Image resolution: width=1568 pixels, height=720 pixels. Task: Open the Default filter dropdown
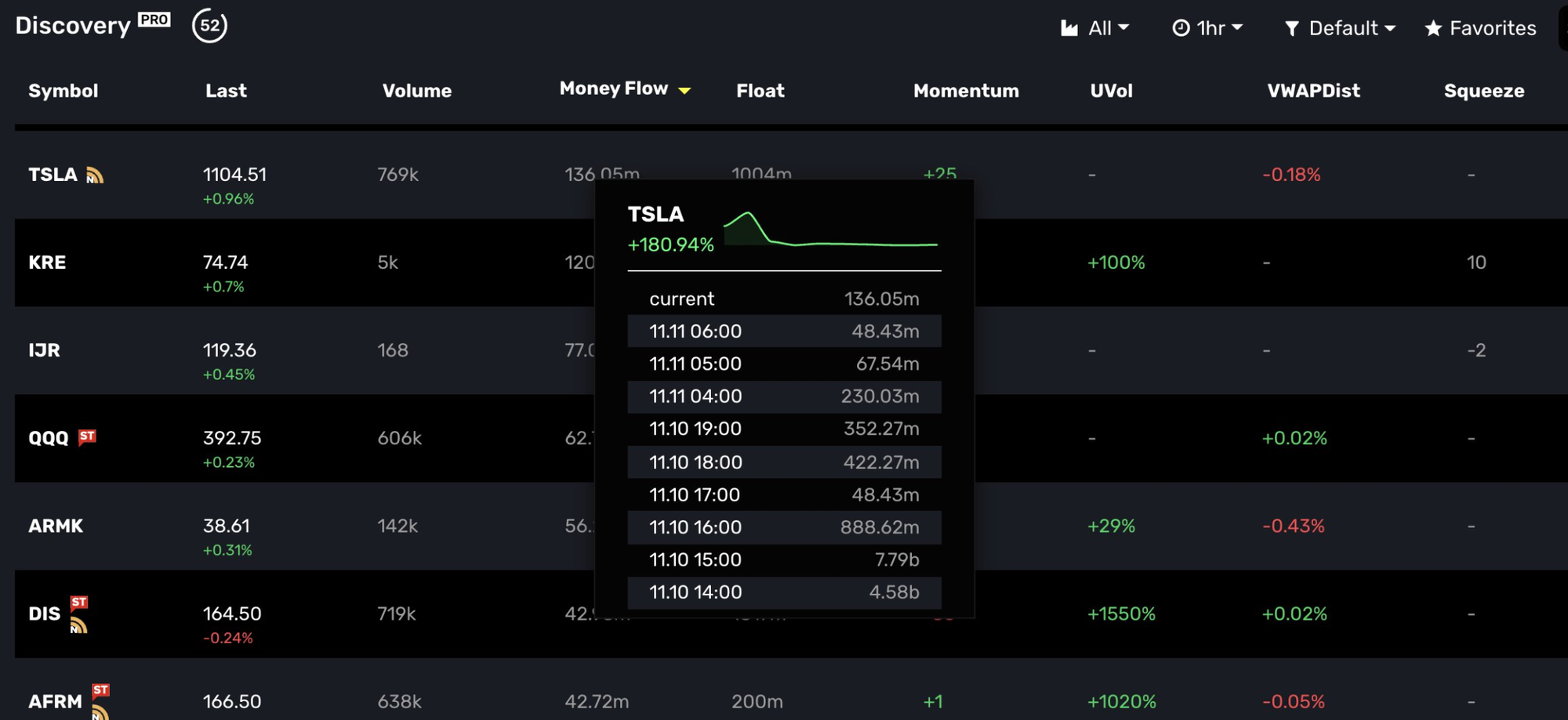(x=1340, y=28)
